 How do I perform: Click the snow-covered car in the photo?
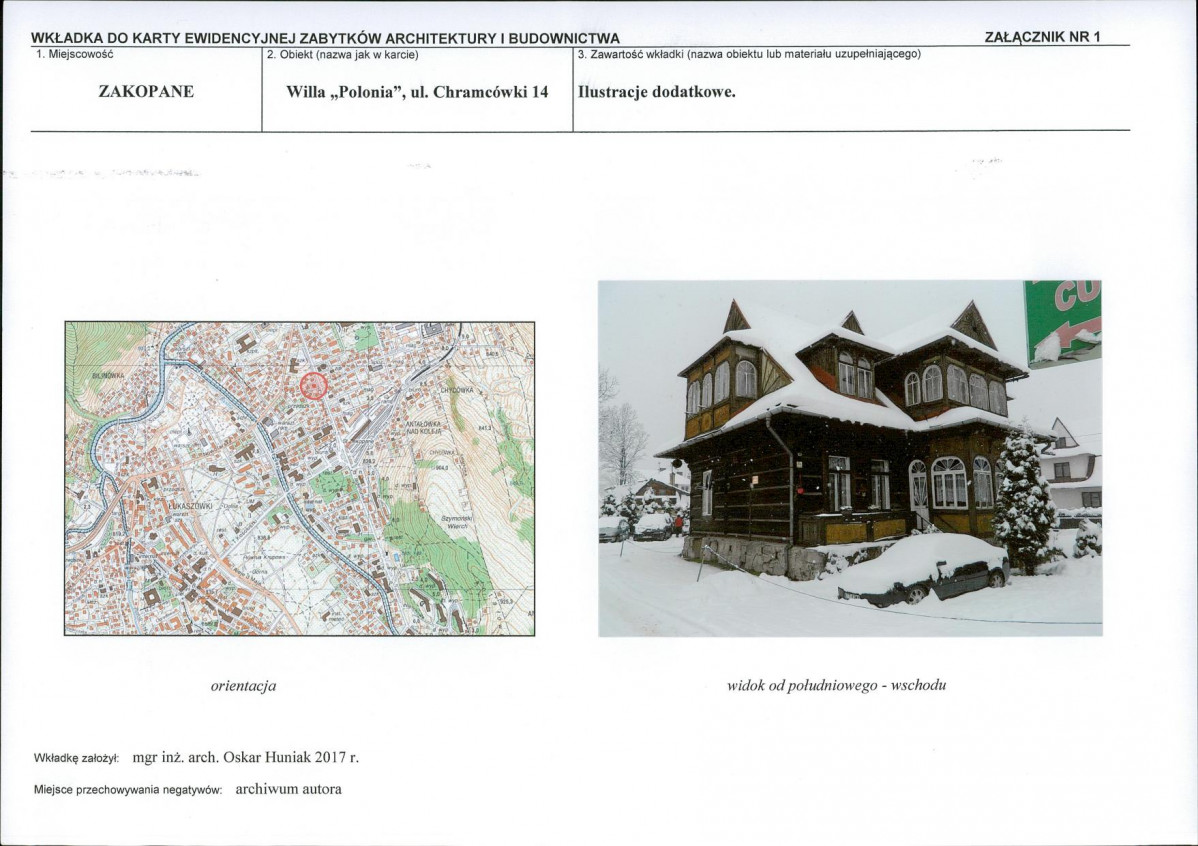[924, 569]
